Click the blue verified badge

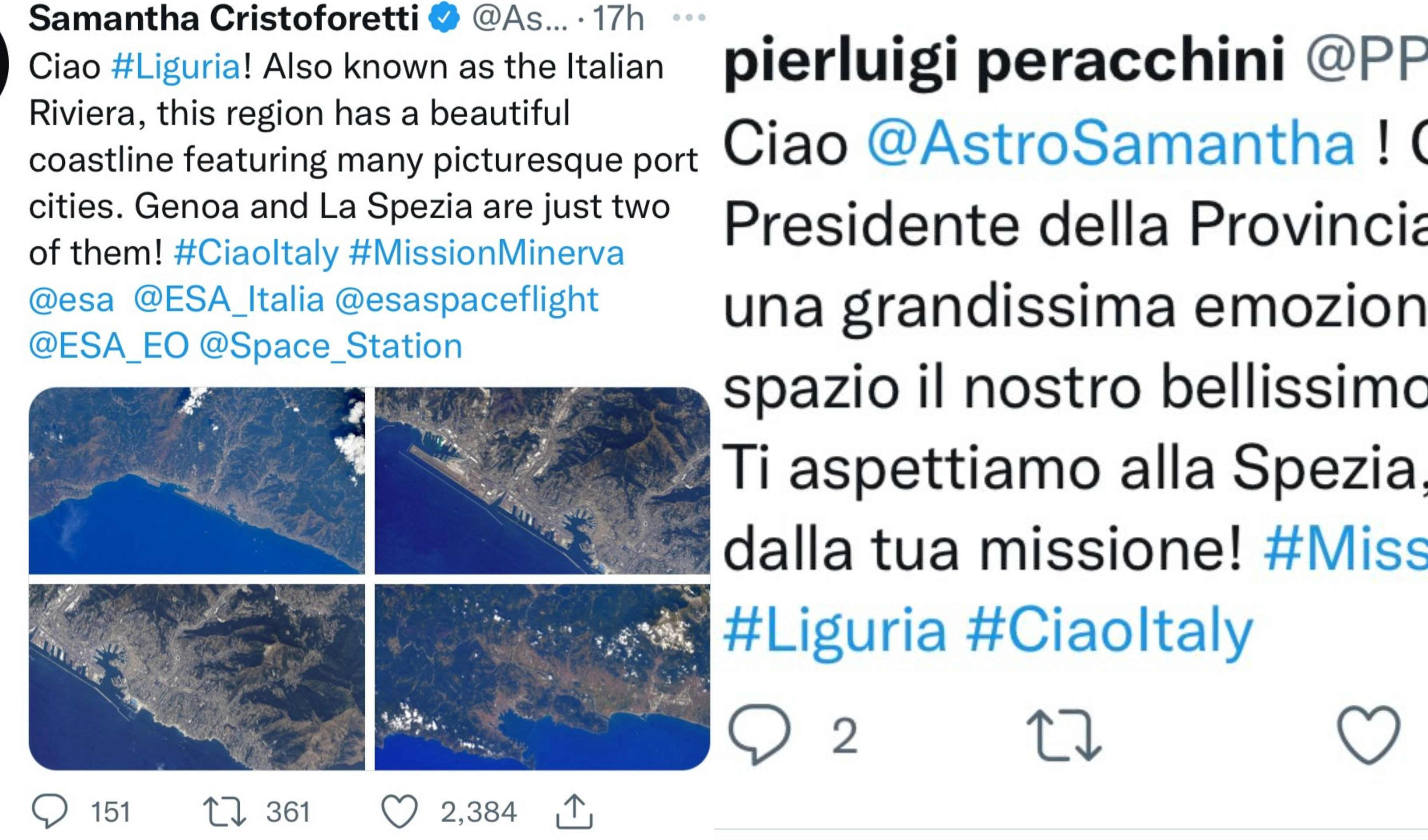point(444,17)
